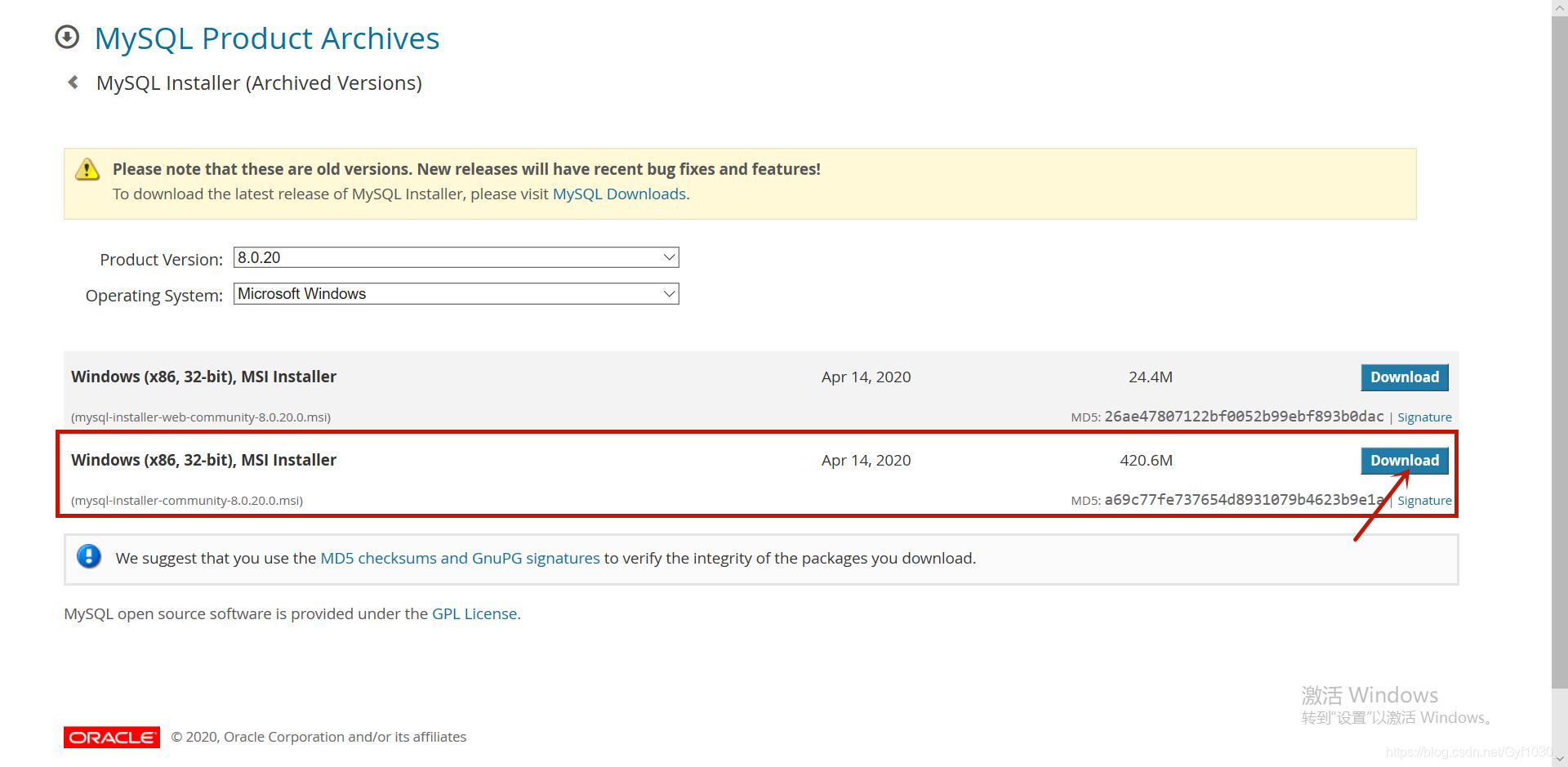The height and width of the screenshot is (767, 1568).
Task: Download the 420.6M community installer
Action: coord(1404,461)
